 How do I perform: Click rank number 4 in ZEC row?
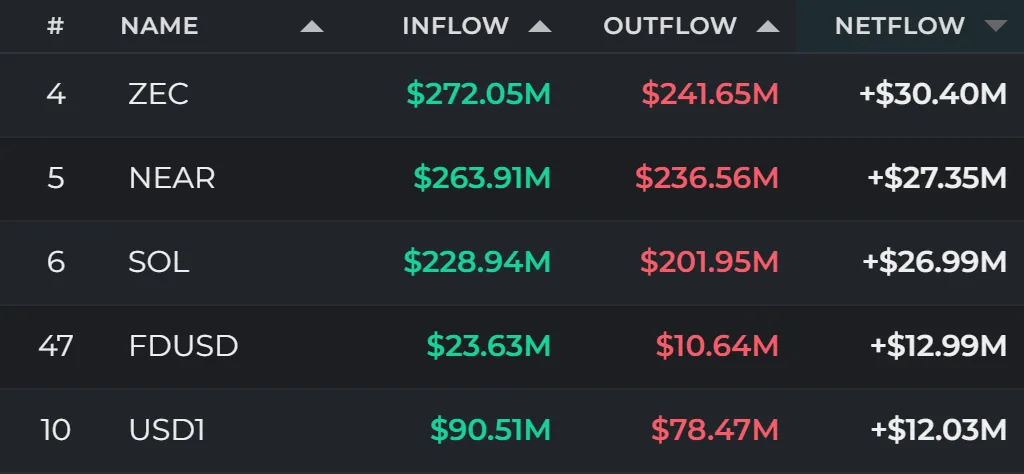(56, 95)
